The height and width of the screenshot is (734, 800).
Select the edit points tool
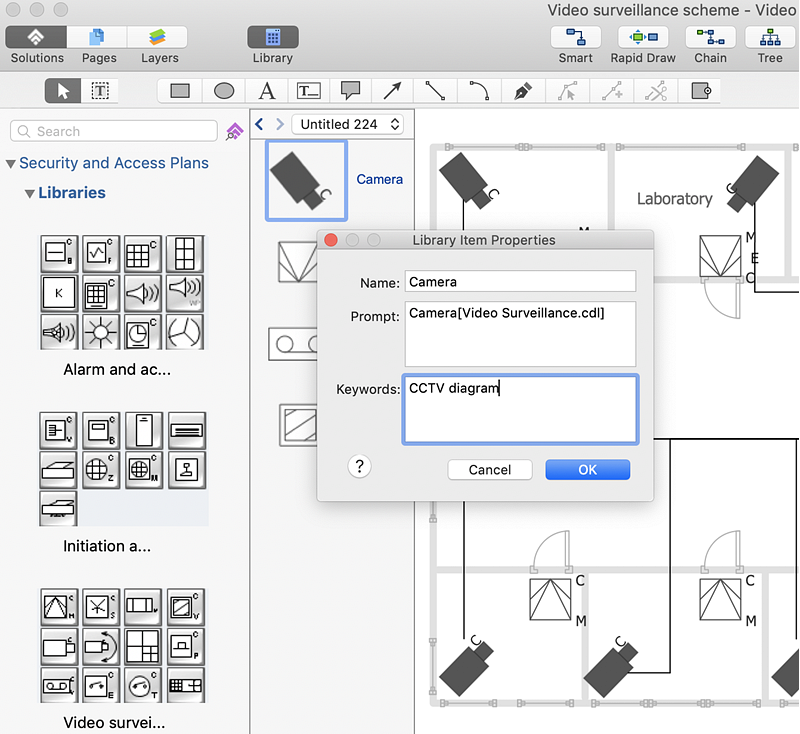(x=567, y=91)
